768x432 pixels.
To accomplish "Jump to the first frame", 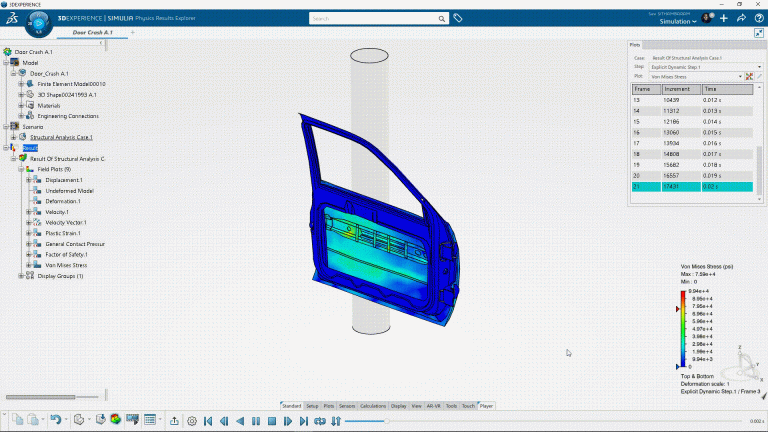I will coord(208,421).
